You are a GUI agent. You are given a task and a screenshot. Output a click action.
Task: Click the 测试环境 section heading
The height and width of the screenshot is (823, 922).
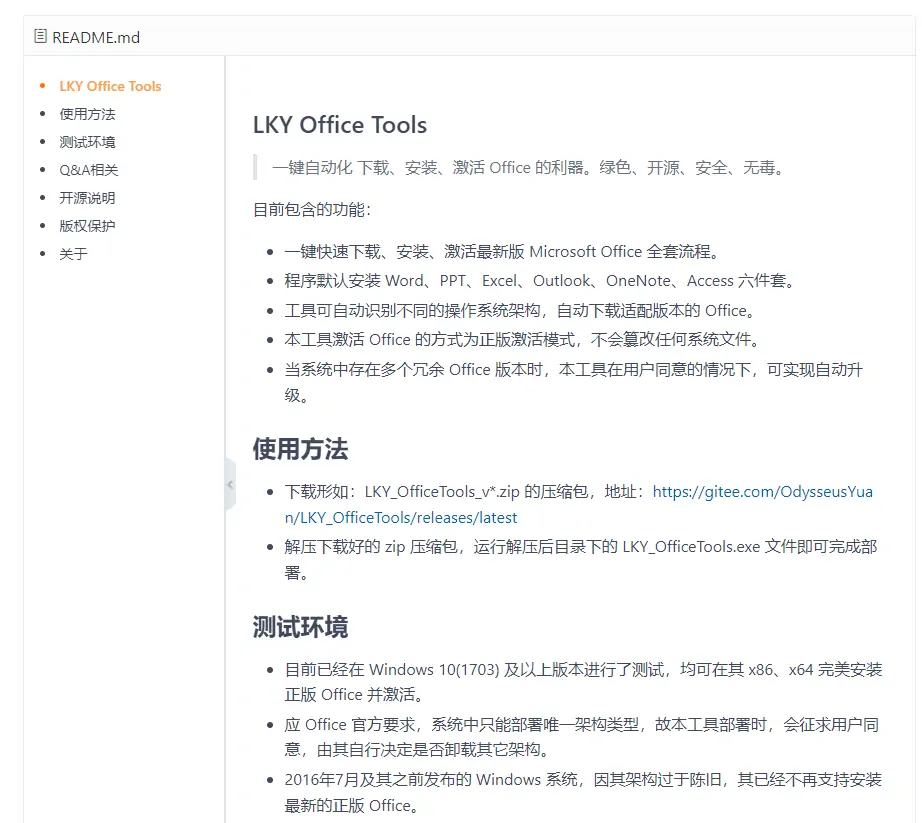300,627
